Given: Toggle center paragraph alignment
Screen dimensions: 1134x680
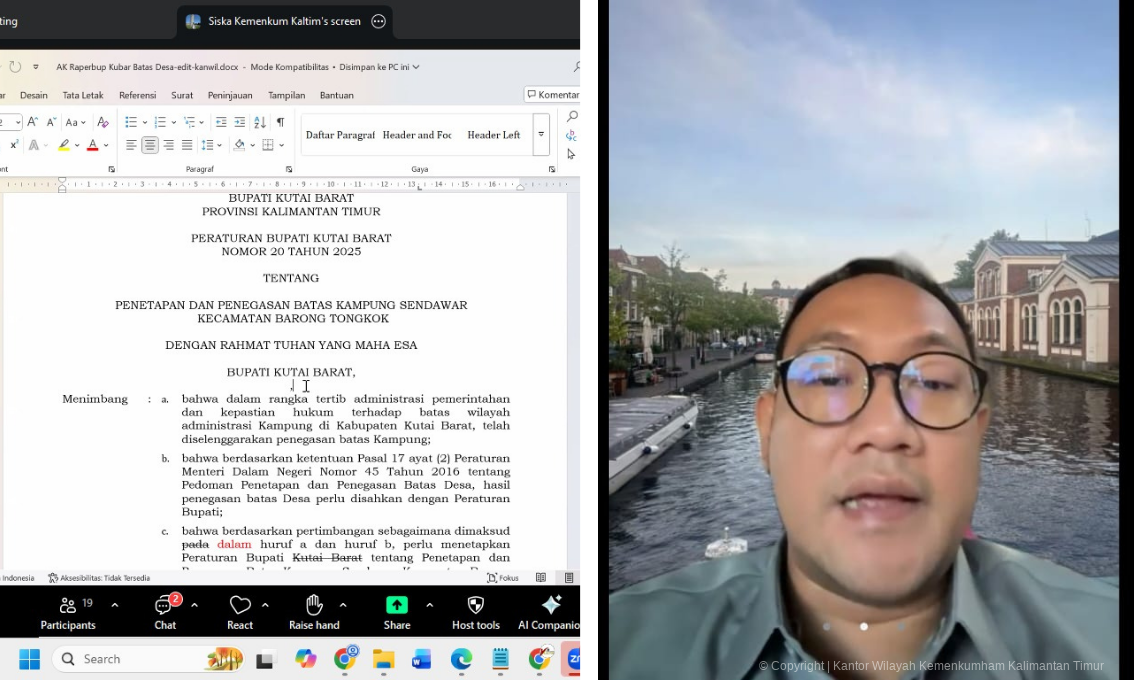Looking at the screenshot, I should click(x=150, y=145).
